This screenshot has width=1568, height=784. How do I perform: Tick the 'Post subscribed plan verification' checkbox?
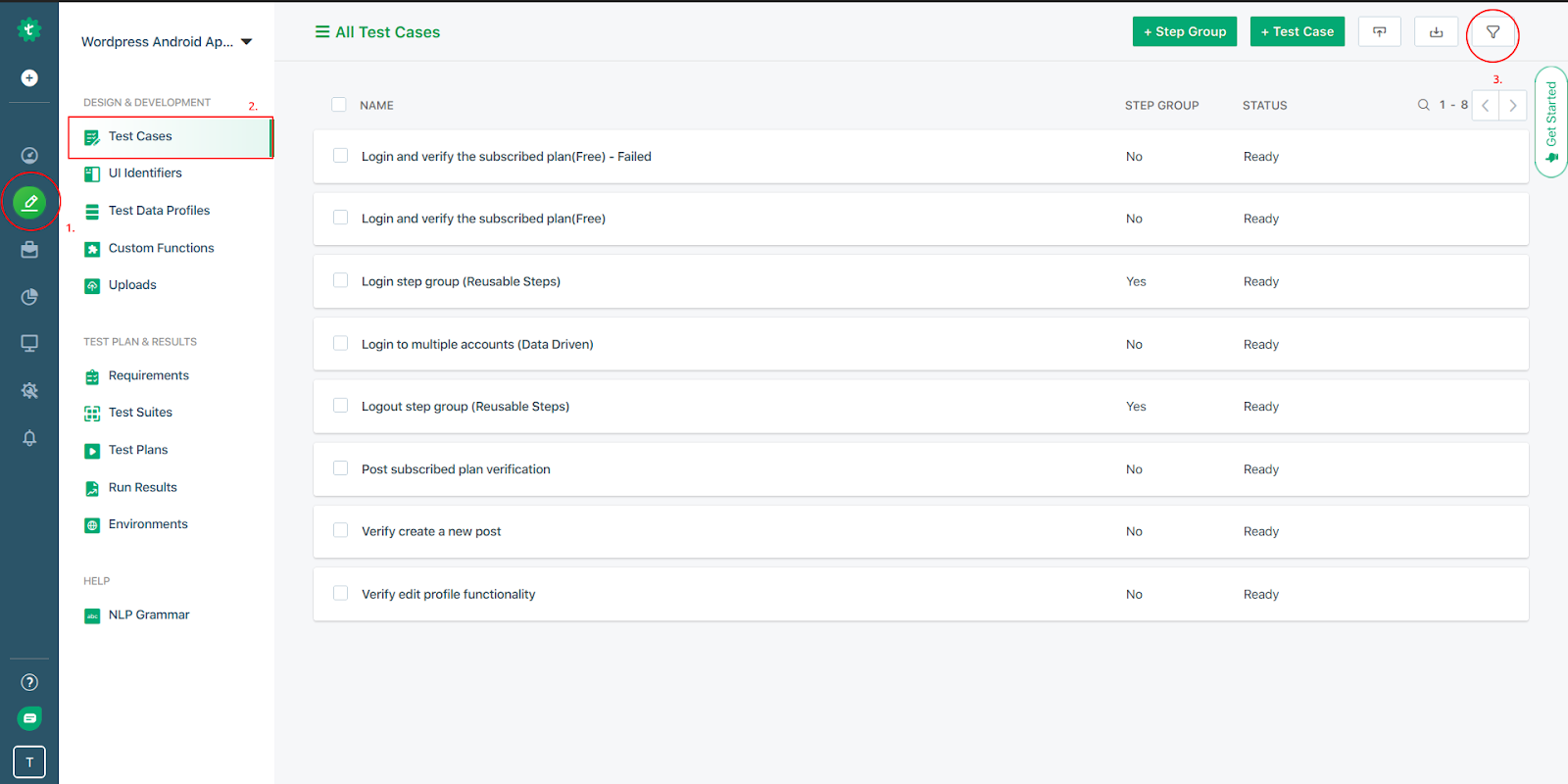click(x=341, y=468)
